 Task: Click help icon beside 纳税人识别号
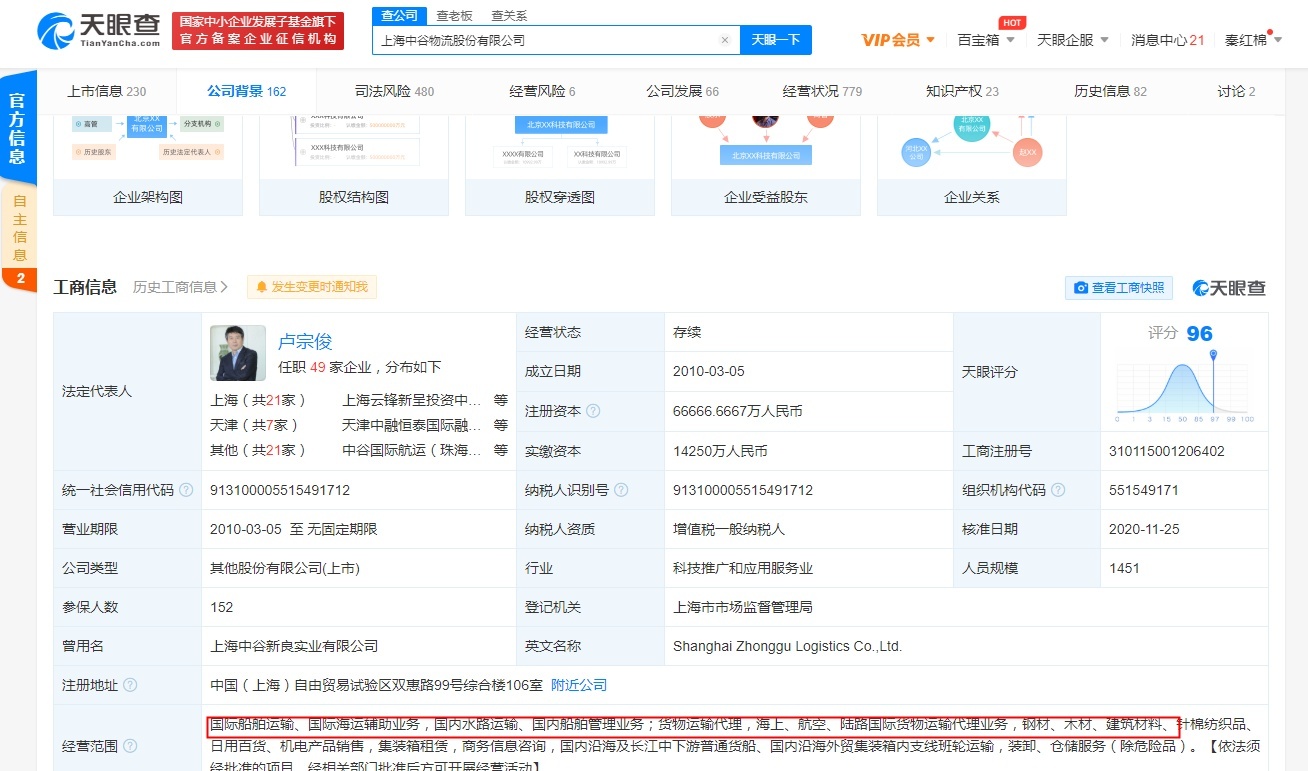(x=621, y=491)
